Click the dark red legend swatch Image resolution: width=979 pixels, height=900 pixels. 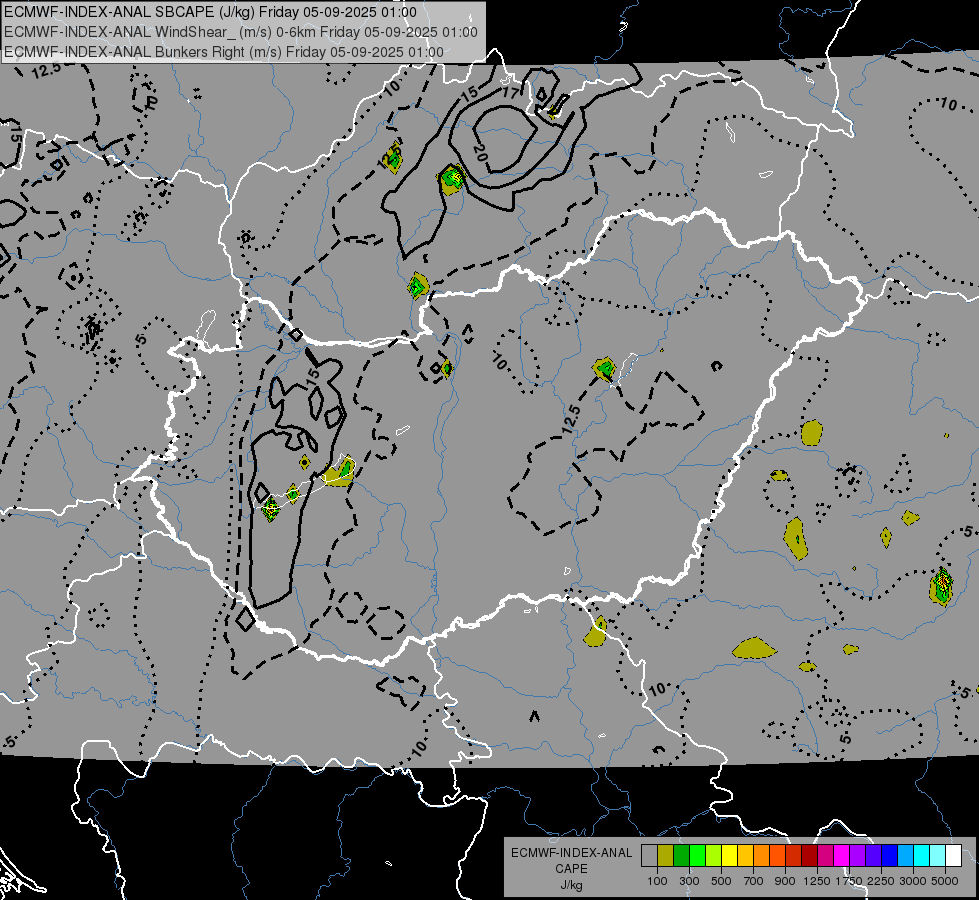810,855
